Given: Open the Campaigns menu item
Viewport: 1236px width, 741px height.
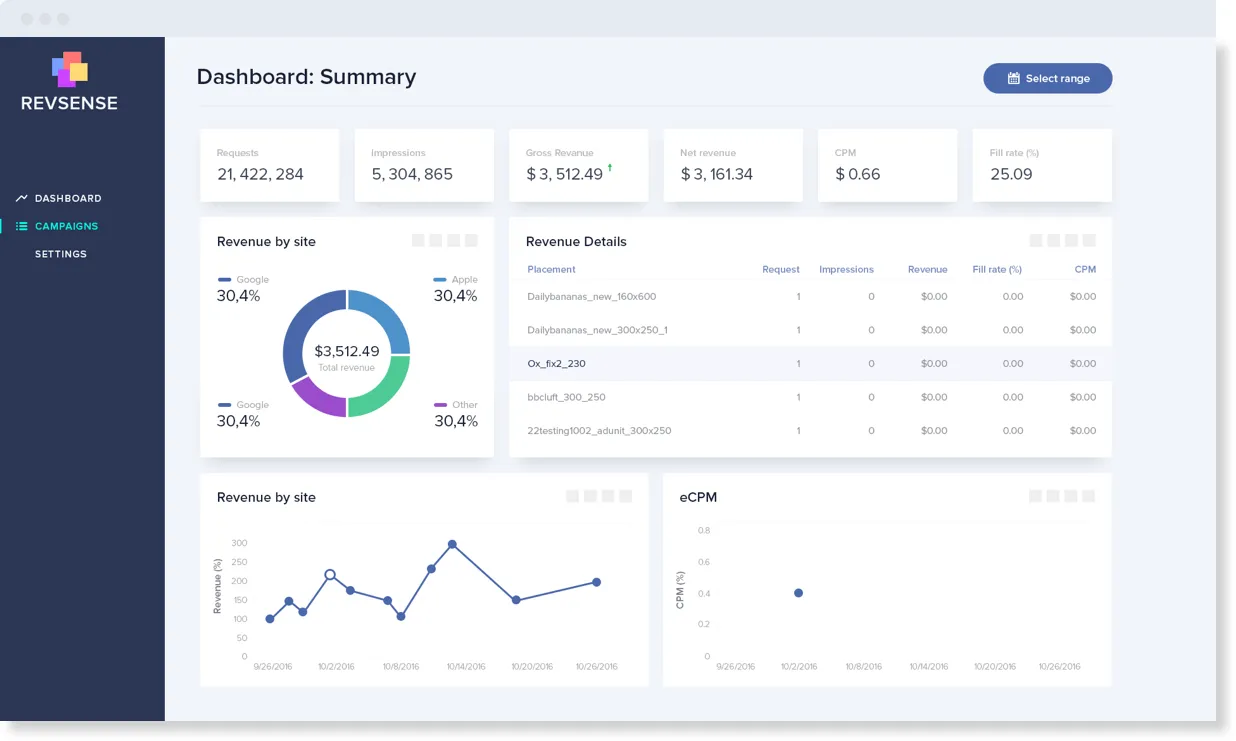Looking at the screenshot, I should 66,226.
